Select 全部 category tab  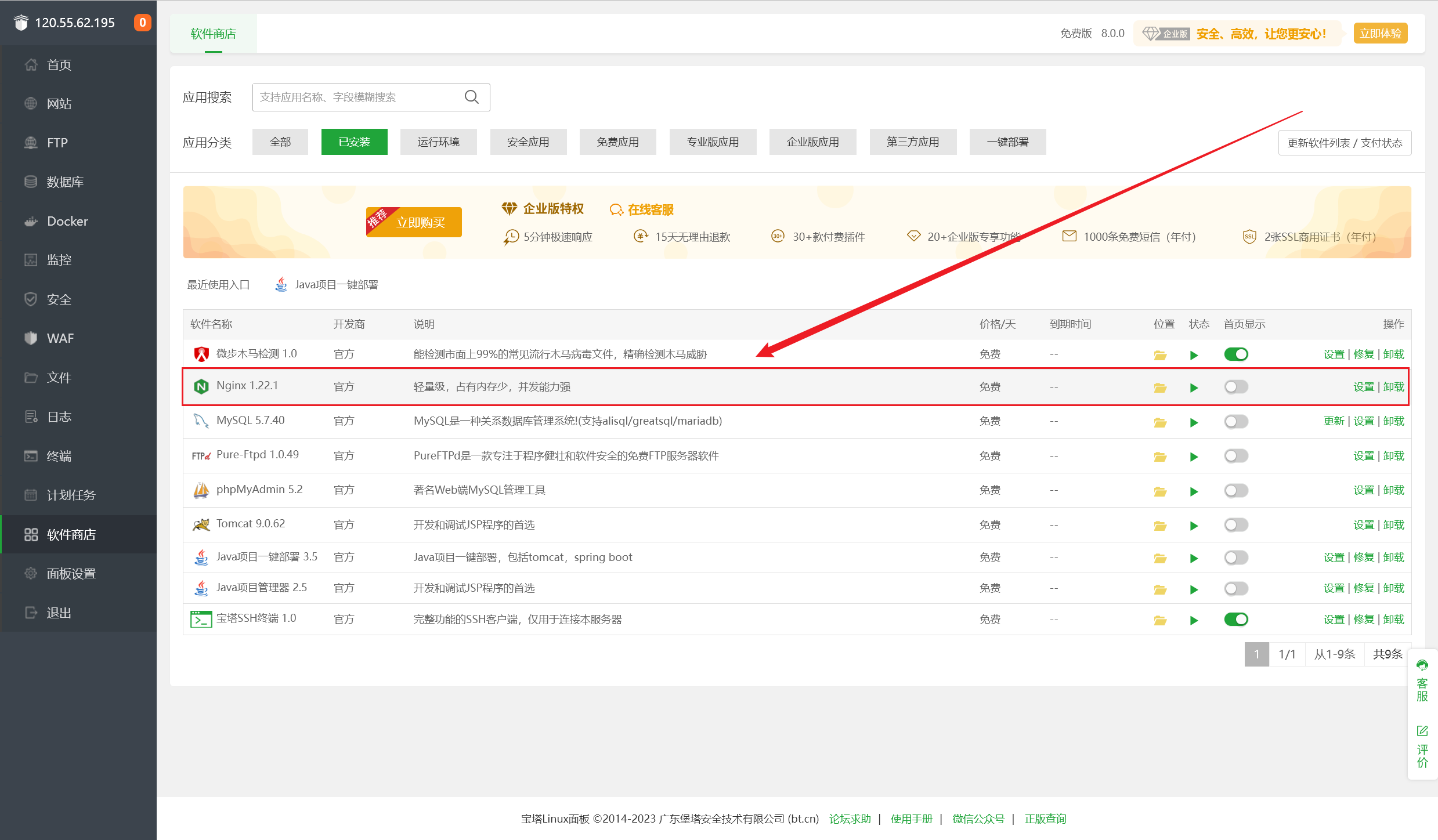280,142
